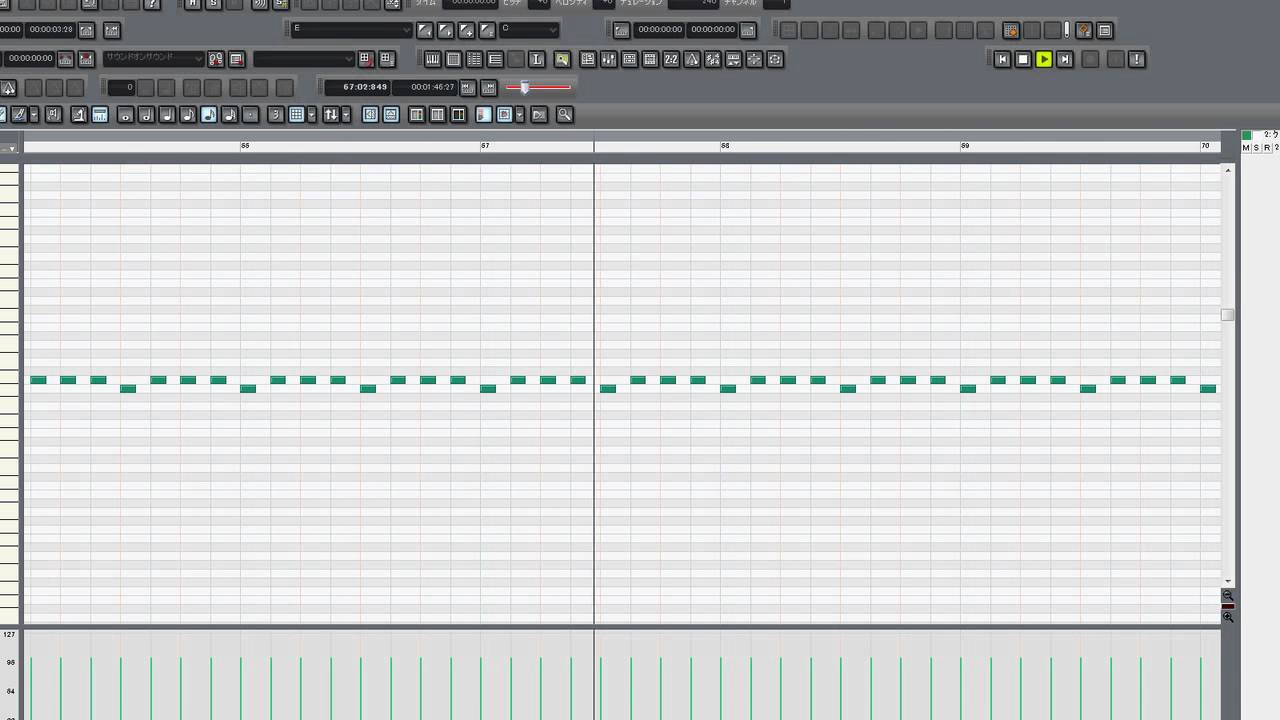This screenshot has width=1280, height=720.
Task: Select eighth note length
Action: (188, 115)
